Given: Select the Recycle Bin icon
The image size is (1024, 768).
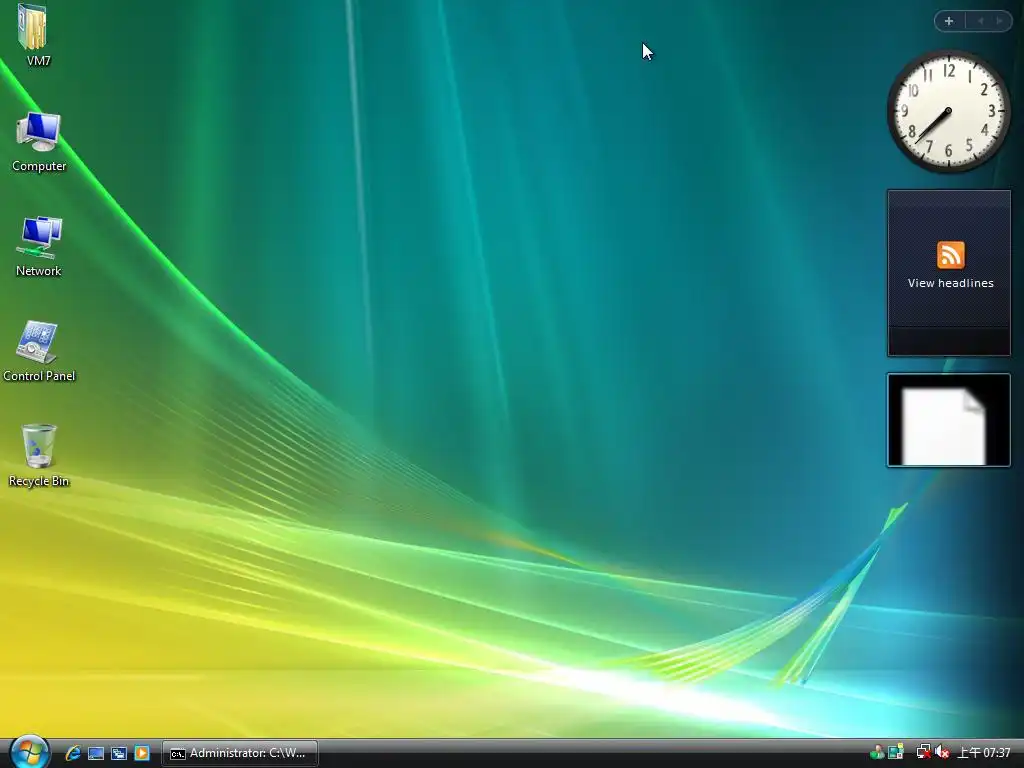Looking at the screenshot, I should (x=39, y=455).
